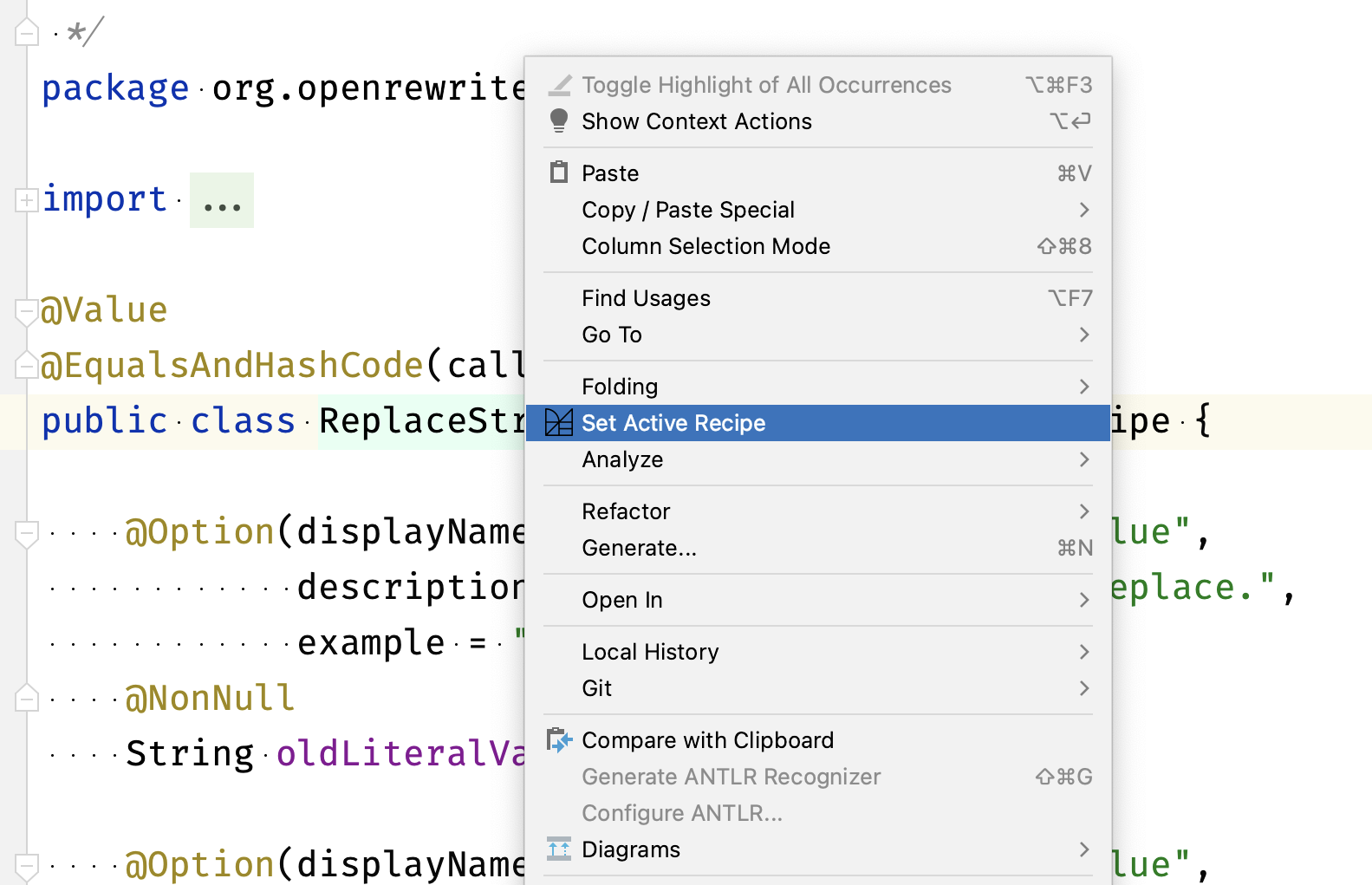Collapse the comment block ending at */
1372x885 pixels.
(x=27, y=33)
